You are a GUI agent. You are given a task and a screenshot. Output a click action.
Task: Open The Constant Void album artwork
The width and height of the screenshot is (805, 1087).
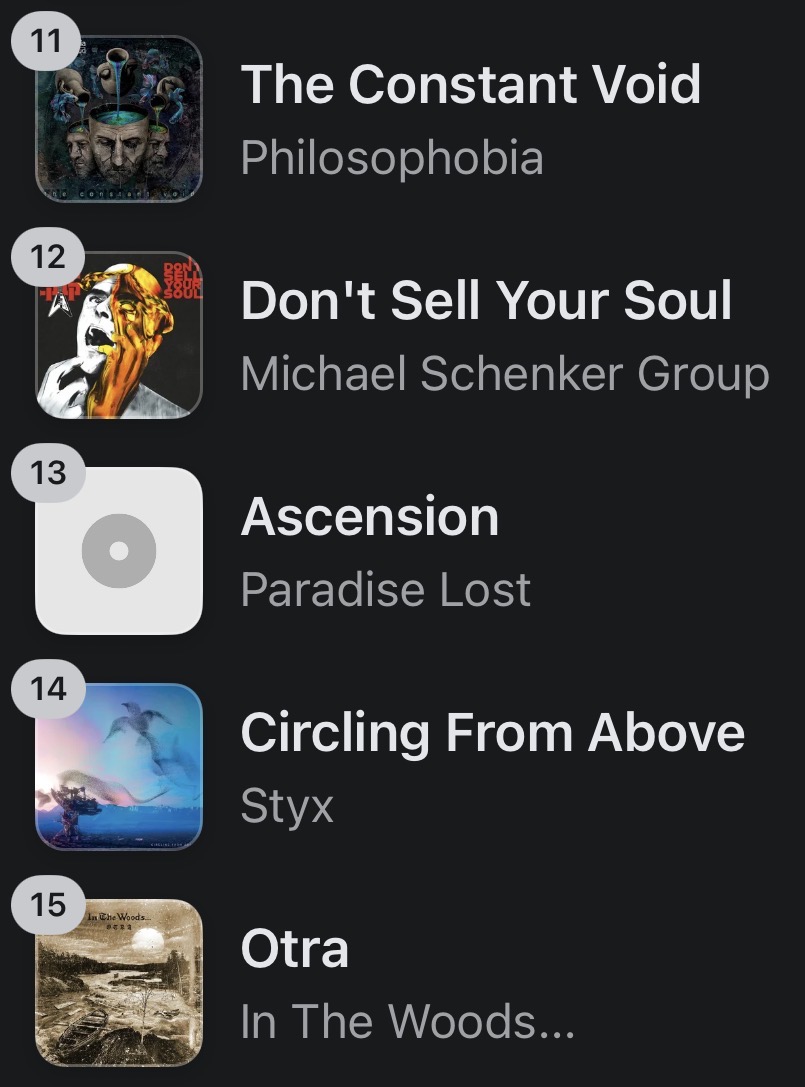119,120
